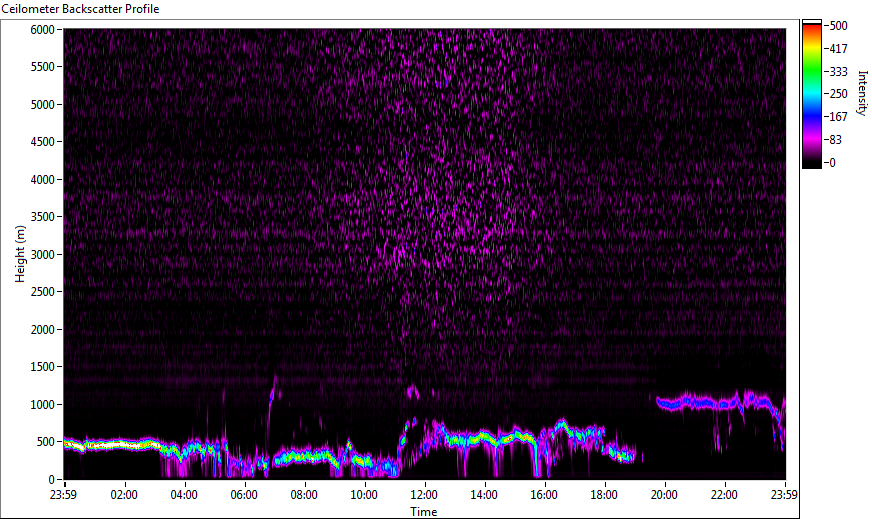Screen dimensions: 872x519
Task: Click the 2000 height axis value
Action: [43, 330]
